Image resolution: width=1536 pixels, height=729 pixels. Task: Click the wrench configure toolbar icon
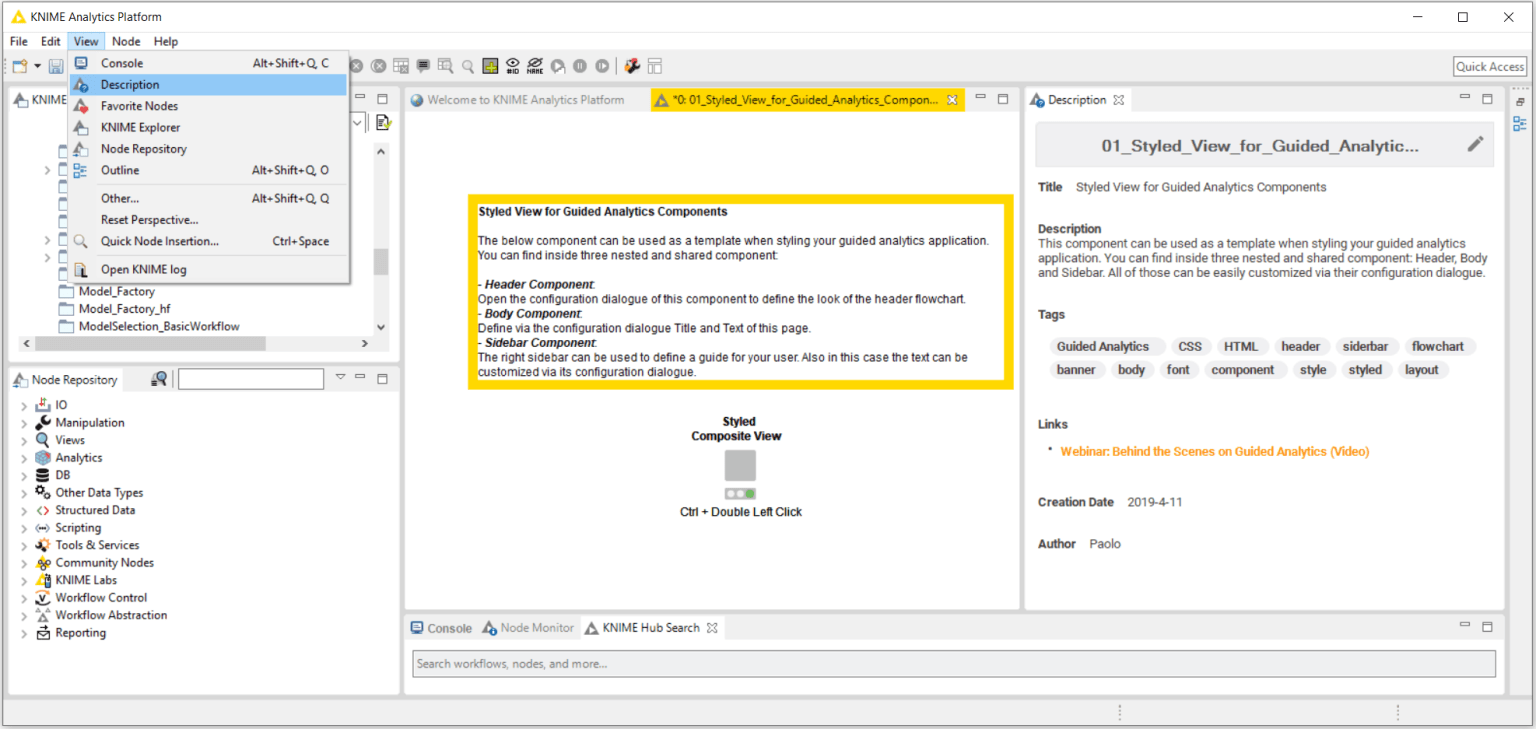pyautogui.click(x=632, y=66)
